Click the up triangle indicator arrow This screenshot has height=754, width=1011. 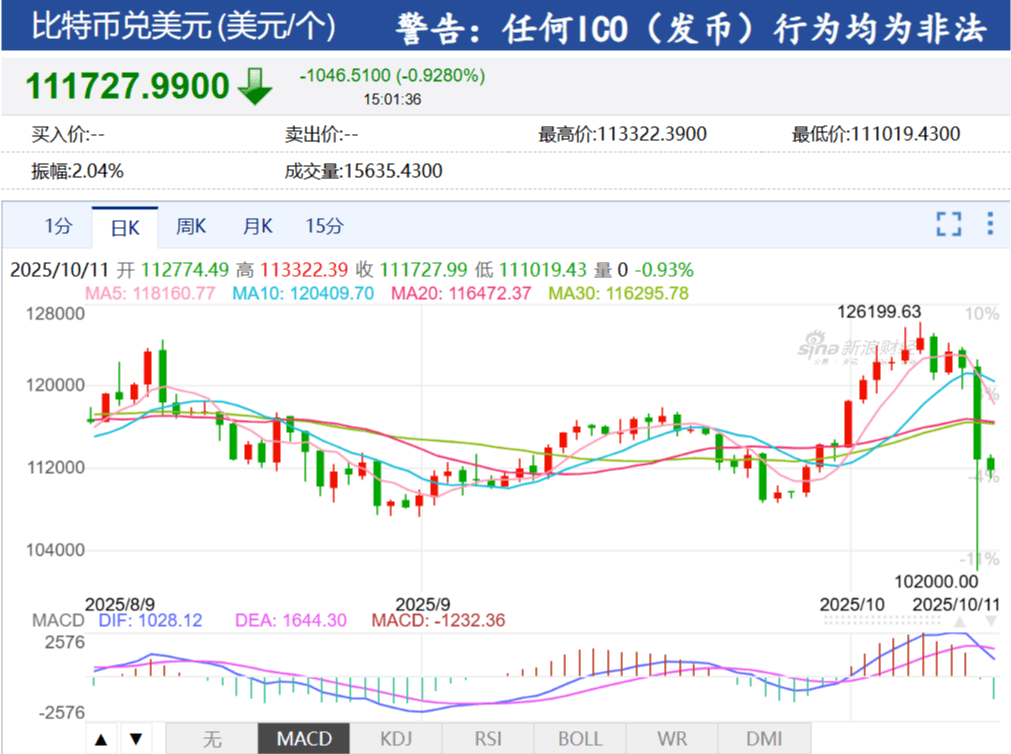[x=101, y=739]
